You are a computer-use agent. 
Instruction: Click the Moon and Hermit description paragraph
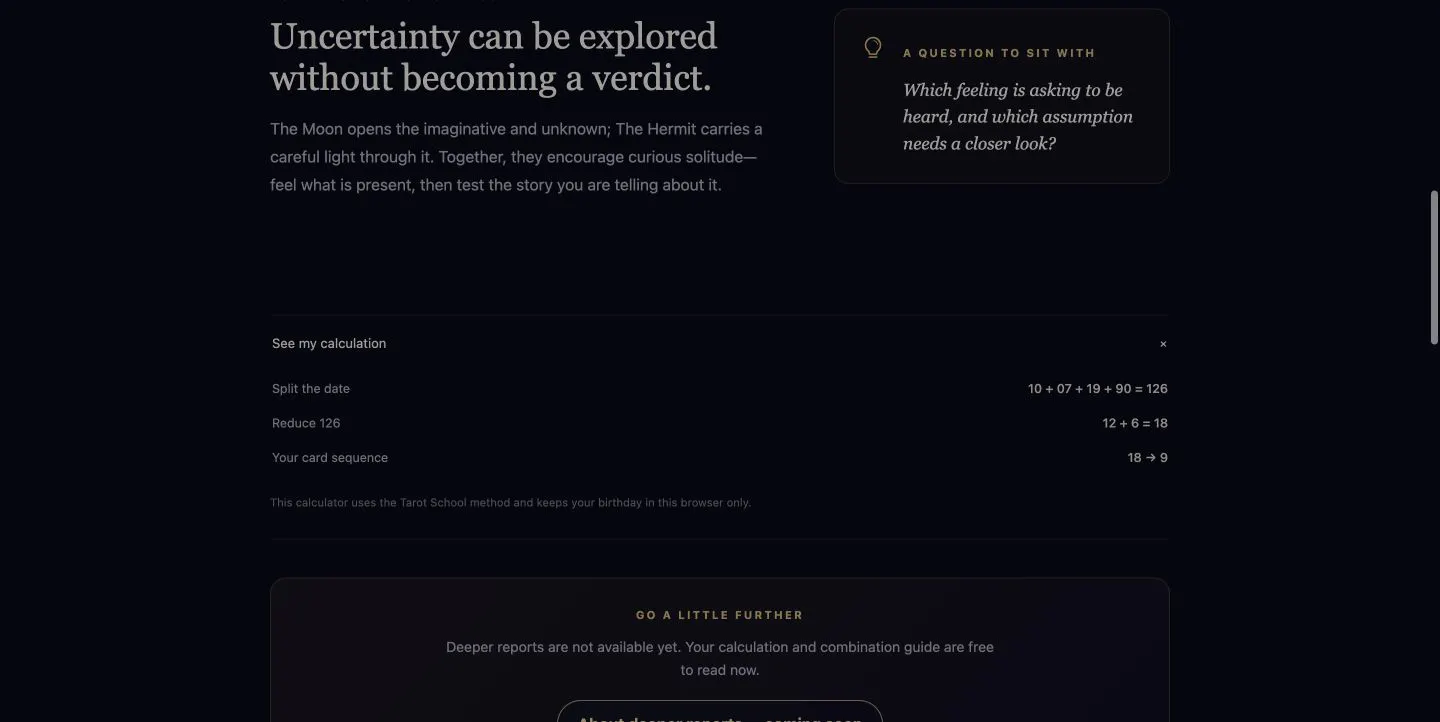click(x=516, y=157)
